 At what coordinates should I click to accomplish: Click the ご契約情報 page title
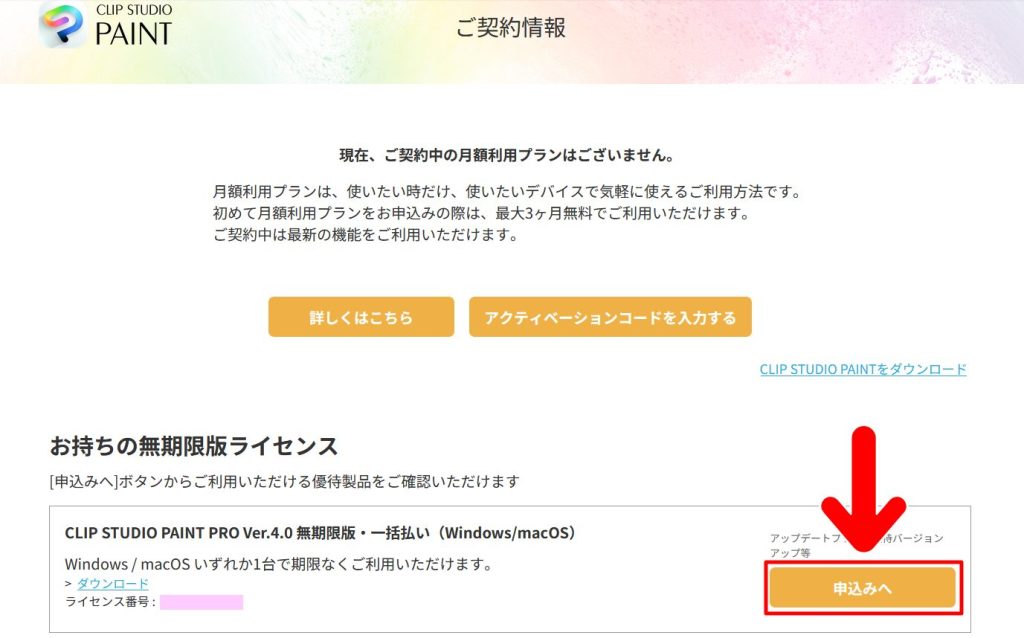click(511, 28)
